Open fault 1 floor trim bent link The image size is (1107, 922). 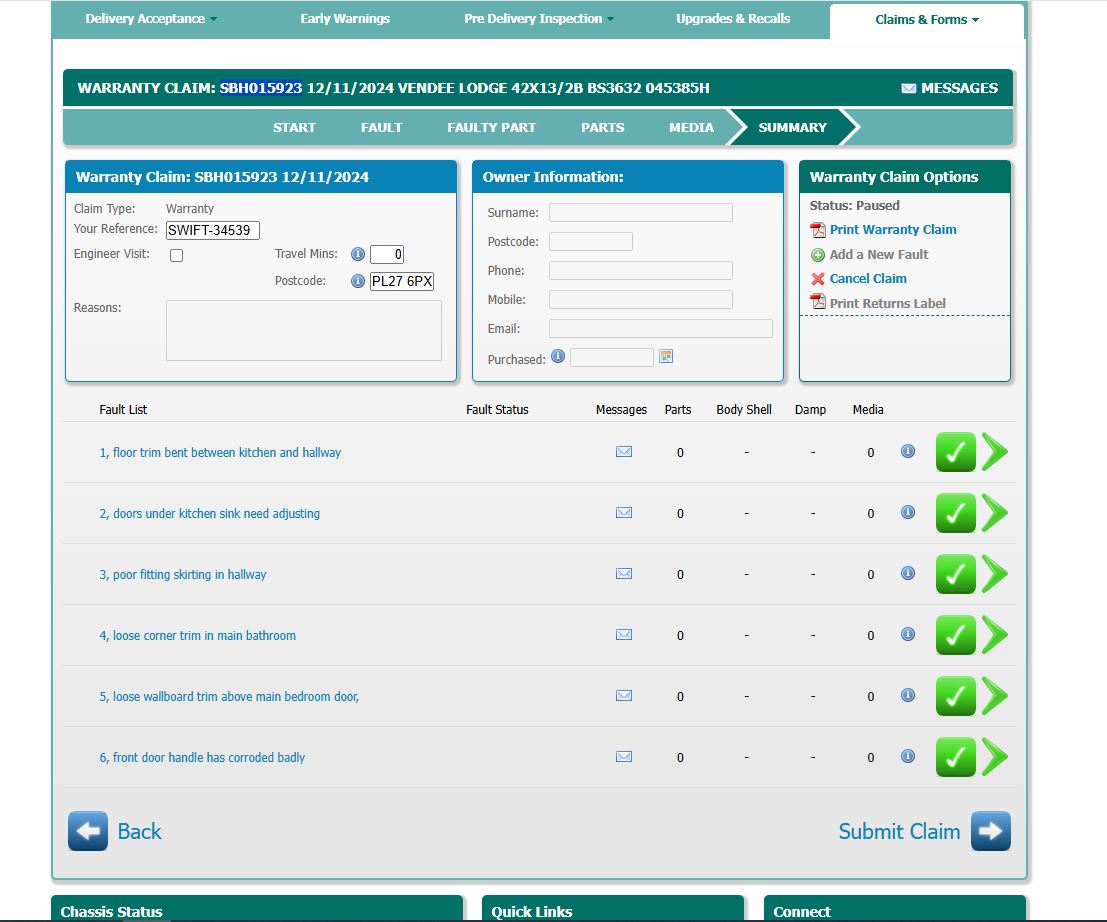coord(220,453)
